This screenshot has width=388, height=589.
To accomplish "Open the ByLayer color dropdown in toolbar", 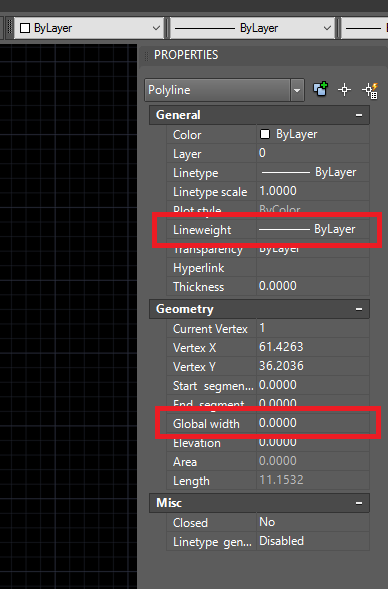I will 156,28.
